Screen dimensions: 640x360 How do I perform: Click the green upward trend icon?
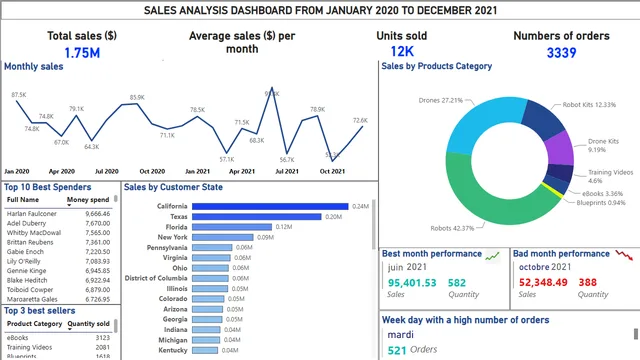(x=492, y=256)
